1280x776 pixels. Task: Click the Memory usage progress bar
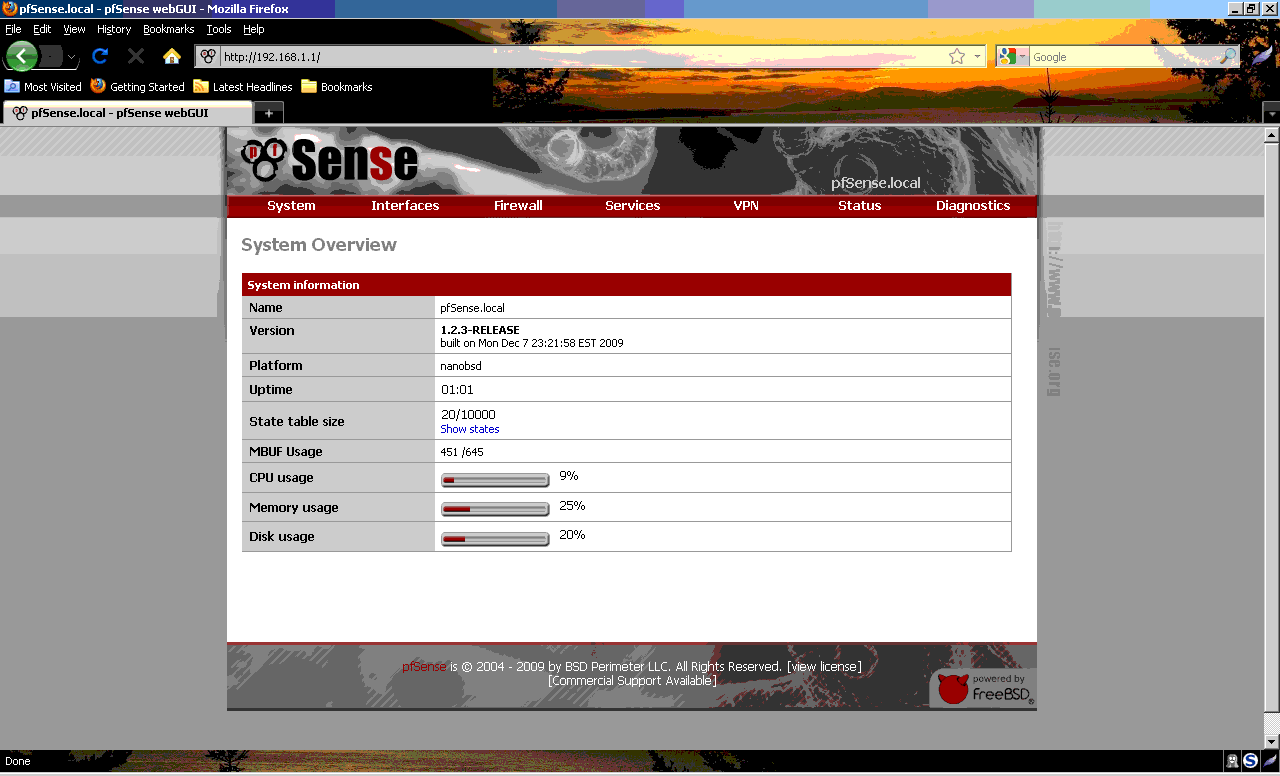tap(495, 509)
